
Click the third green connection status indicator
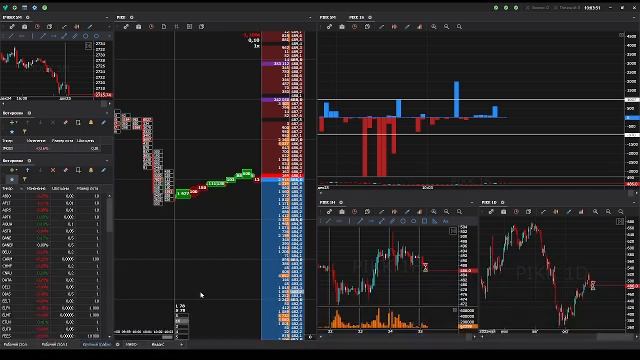516,7
